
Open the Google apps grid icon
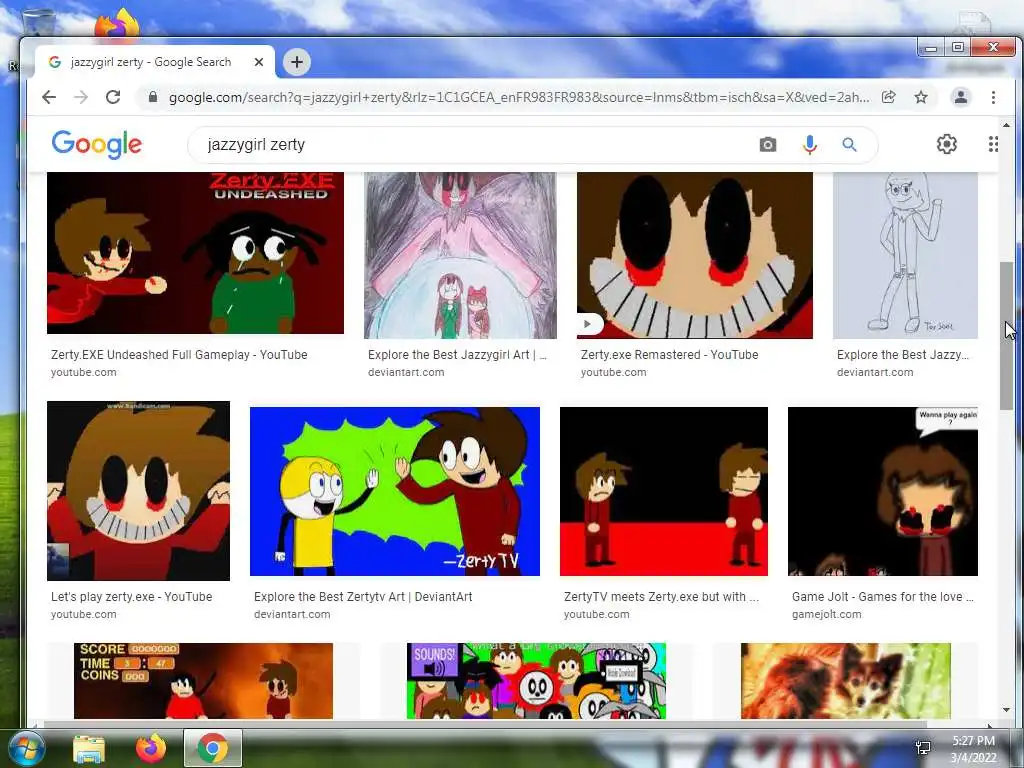(993, 144)
